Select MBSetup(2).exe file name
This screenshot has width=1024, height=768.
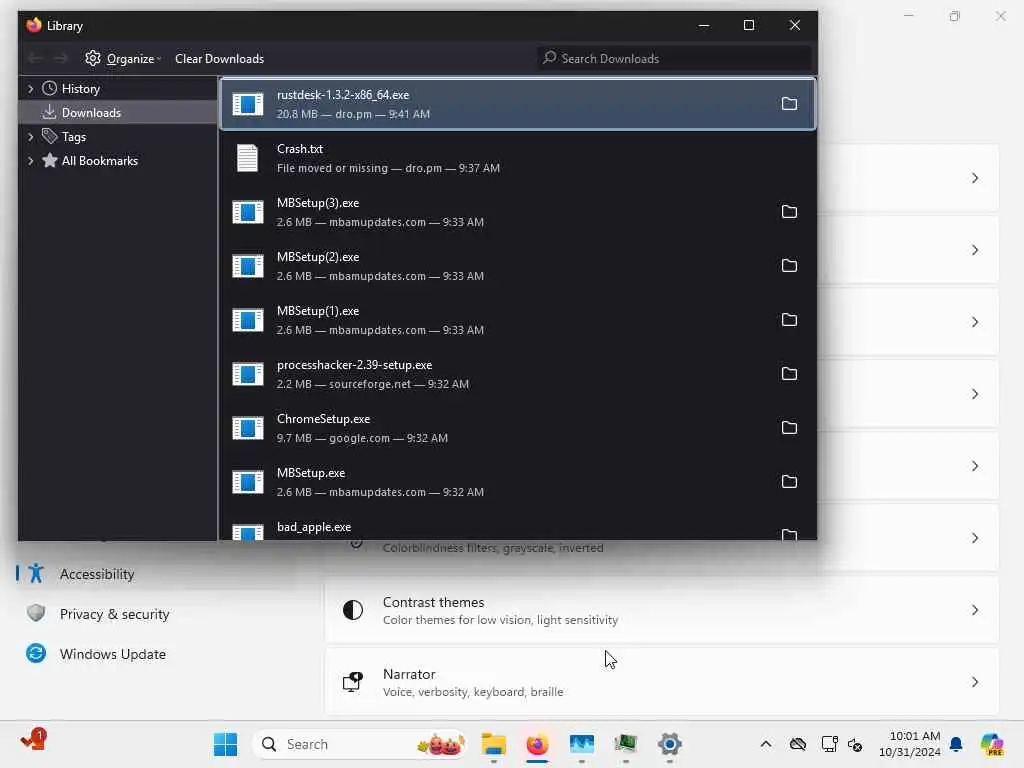(x=318, y=257)
